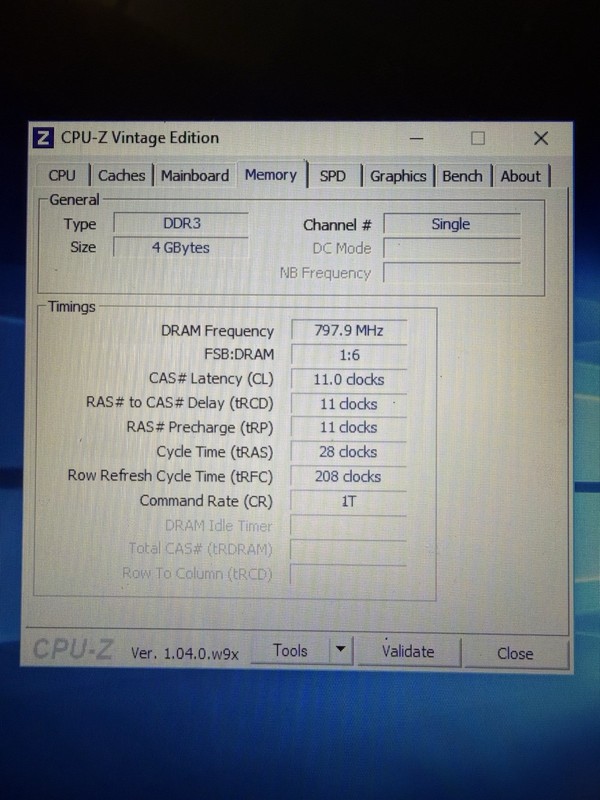The width and height of the screenshot is (600, 800).
Task: Click the empty Row To Column field
Action: [x=349, y=574]
